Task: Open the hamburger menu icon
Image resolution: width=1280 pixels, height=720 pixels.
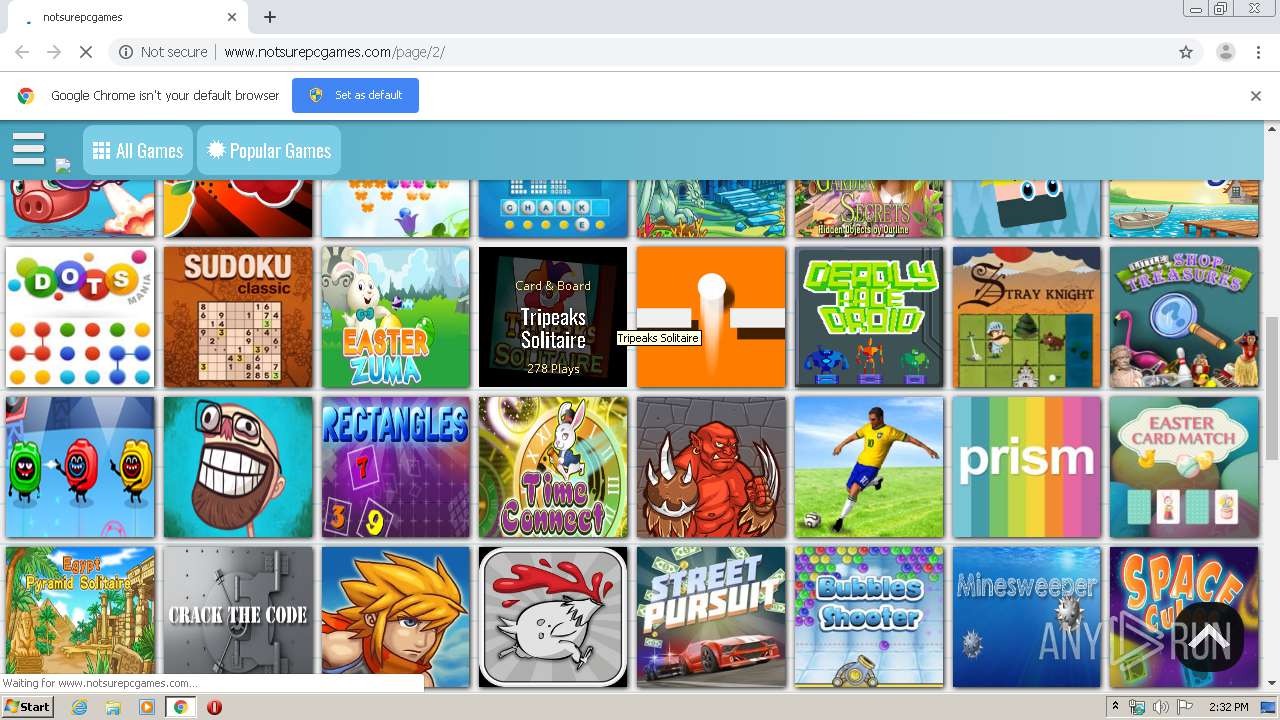Action: (x=28, y=148)
